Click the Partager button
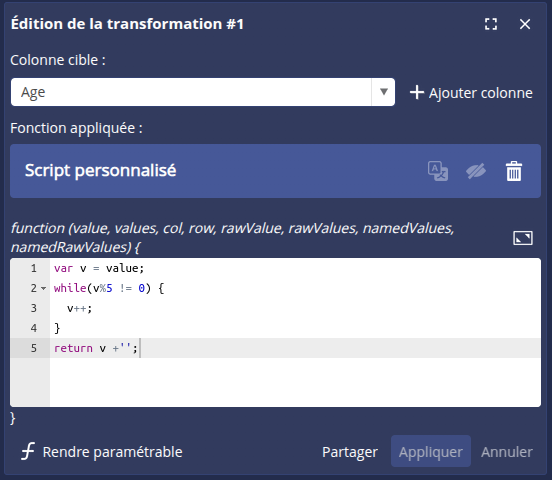The image size is (552, 480). point(350,452)
